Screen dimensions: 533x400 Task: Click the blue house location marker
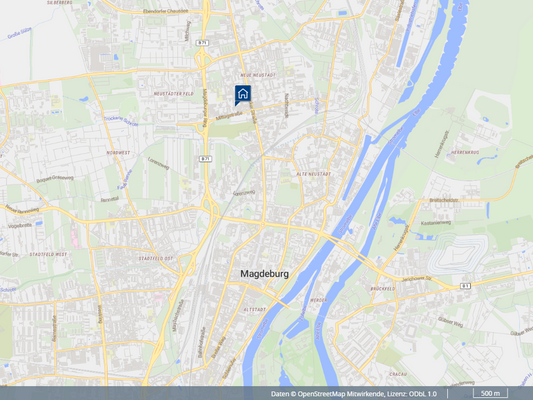tap(243, 95)
